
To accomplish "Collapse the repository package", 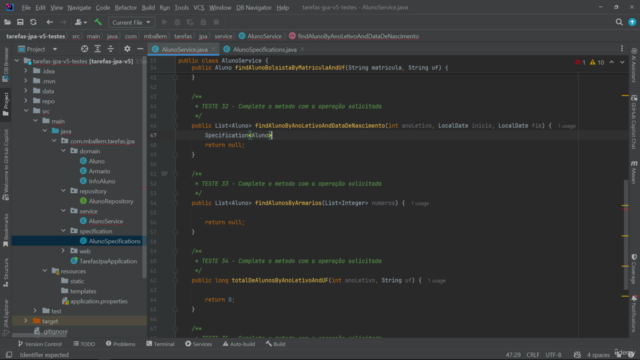I will tap(63, 191).
